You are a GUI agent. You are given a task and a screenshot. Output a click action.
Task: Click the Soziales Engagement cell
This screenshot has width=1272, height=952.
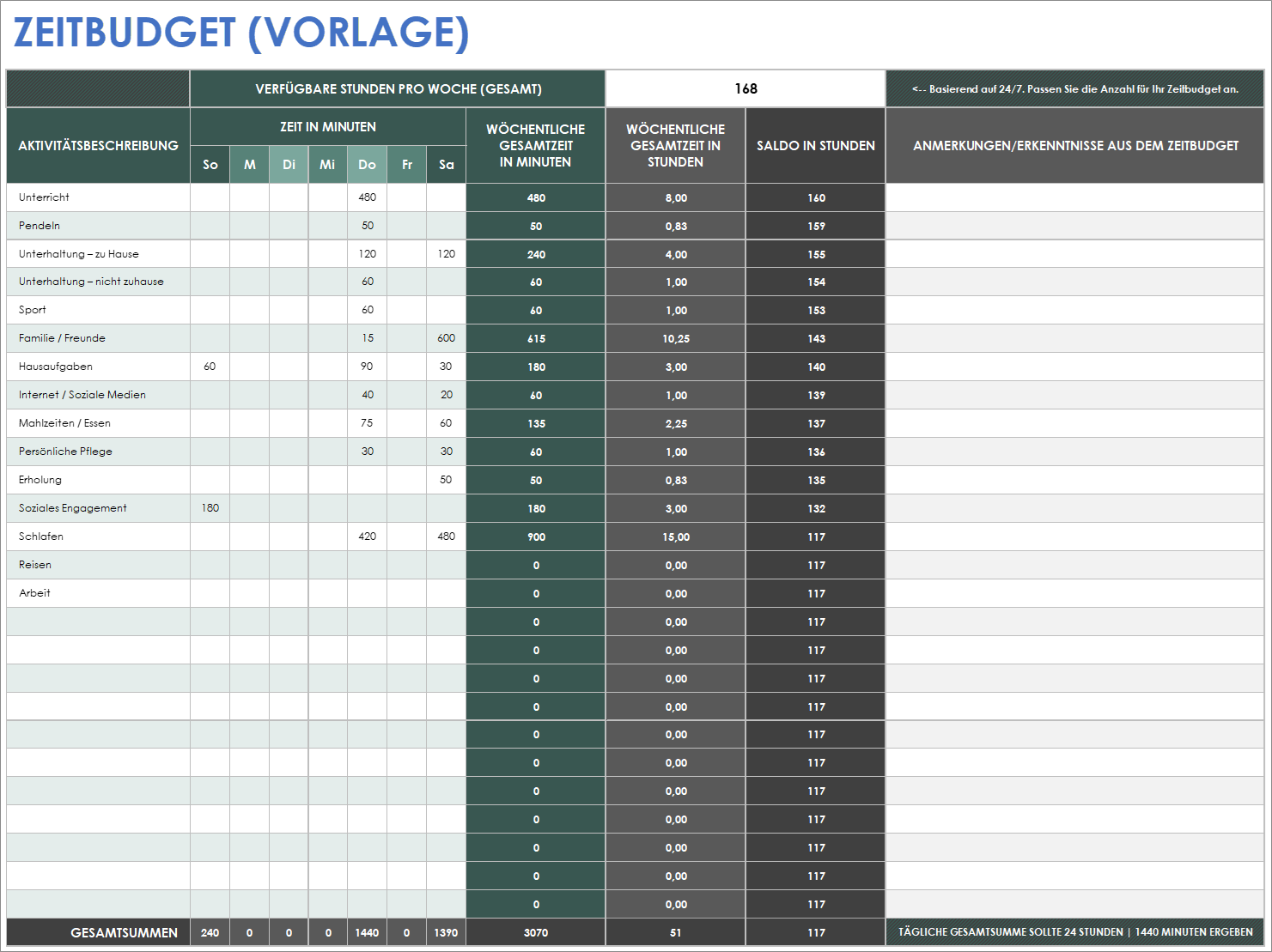point(98,508)
